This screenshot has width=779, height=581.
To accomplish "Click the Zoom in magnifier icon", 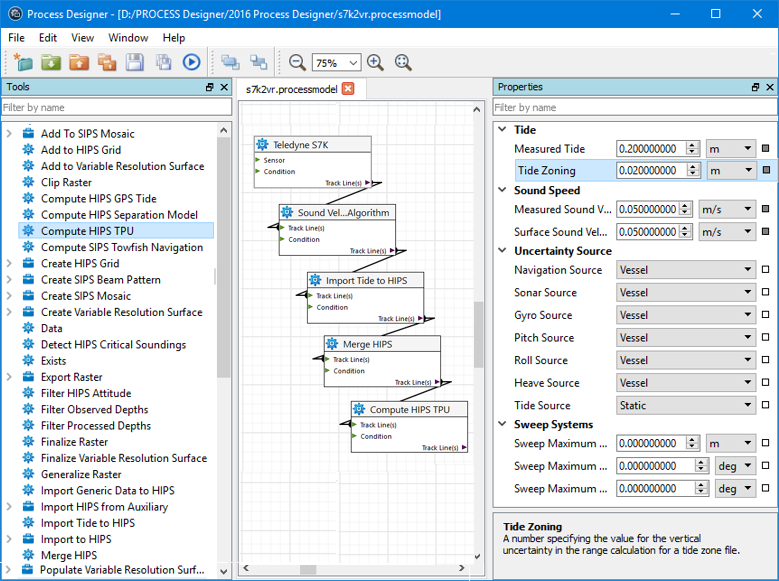I will (x=375, y=62).
